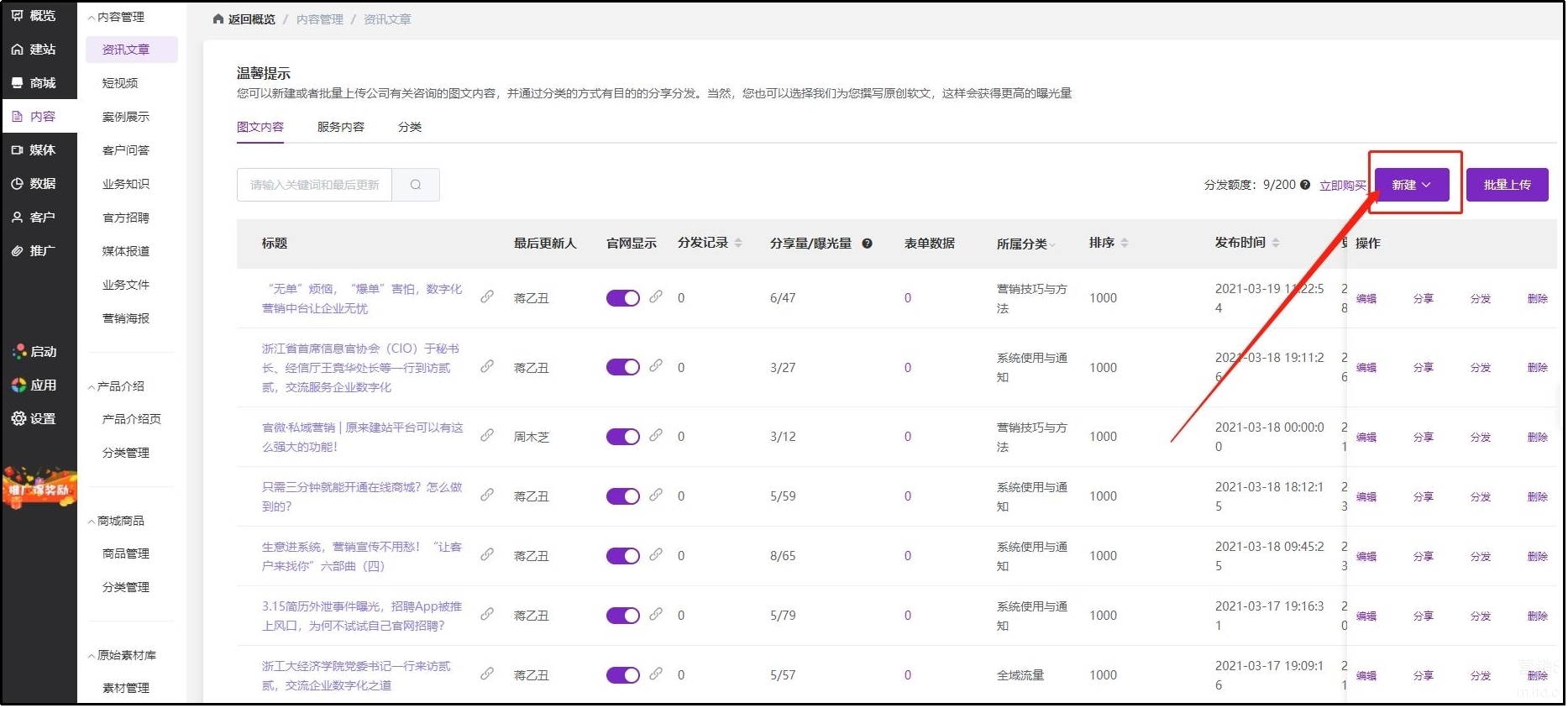Disable 官网显示 for the 3.15简历外泄 article

(x=622, y=616)
